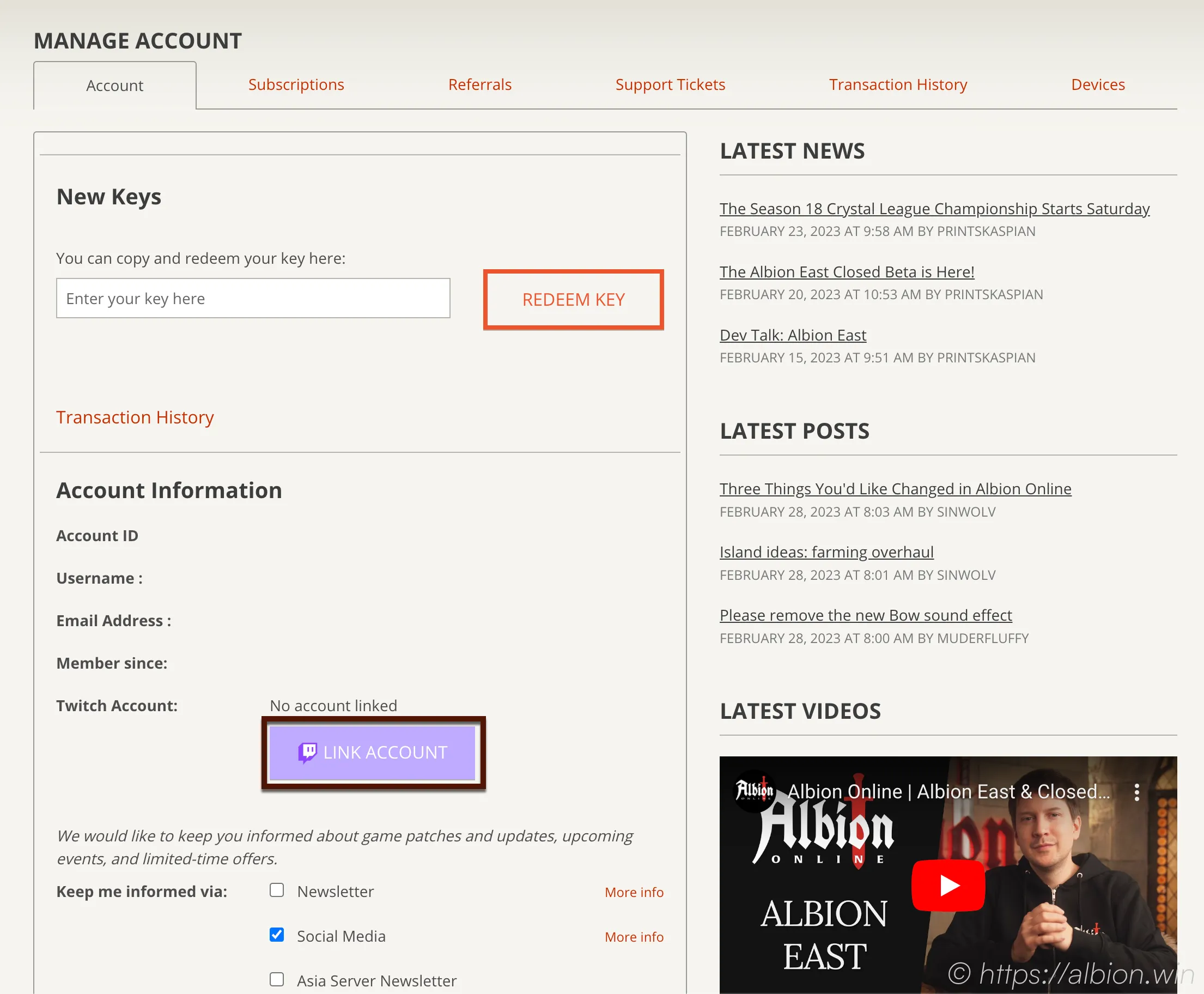
Task: Toggle the Newsletter checkbox
Action: (x=277, y=890)
